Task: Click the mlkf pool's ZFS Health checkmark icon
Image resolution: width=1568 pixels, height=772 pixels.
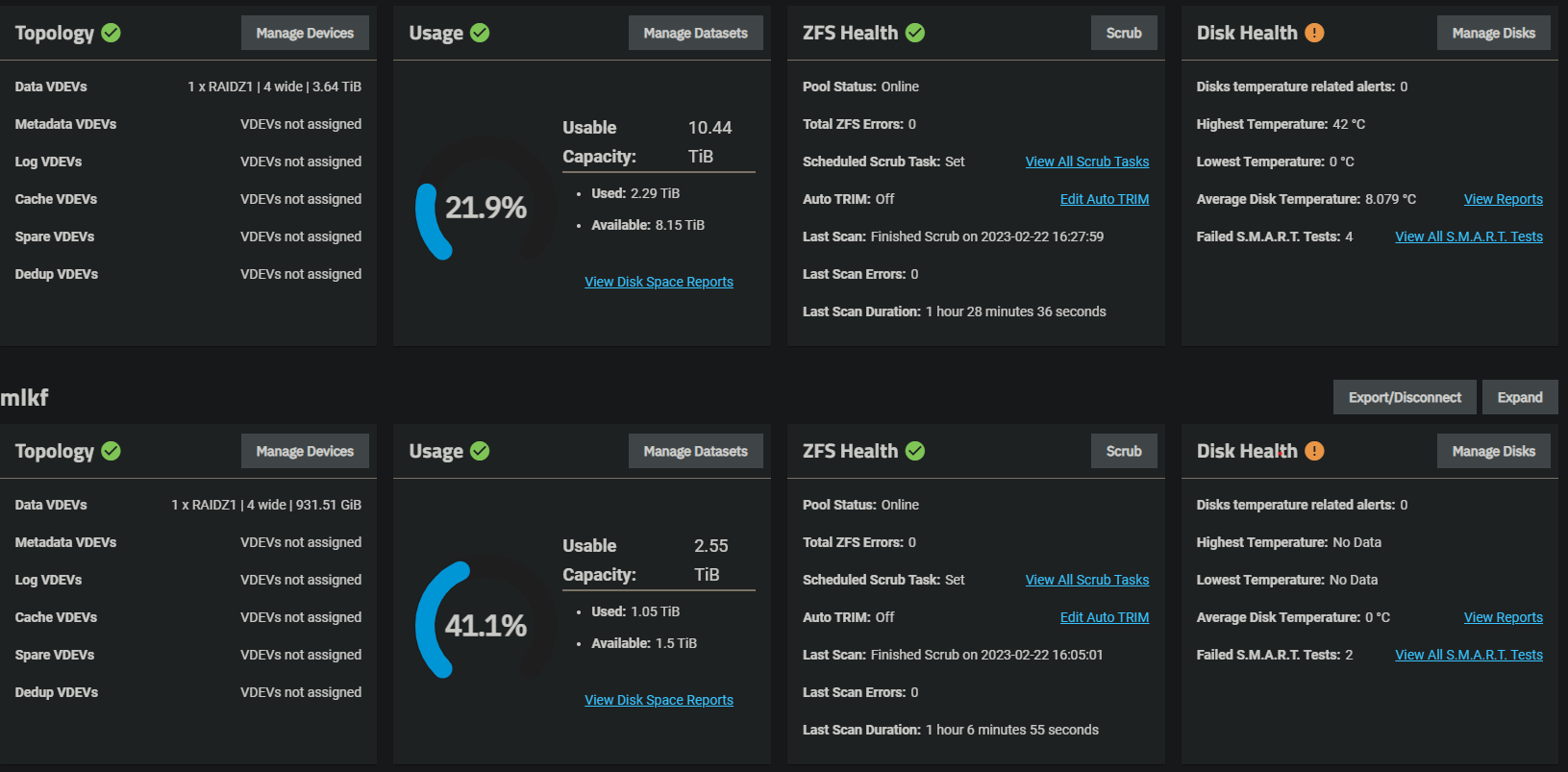Action: [915, 451]
